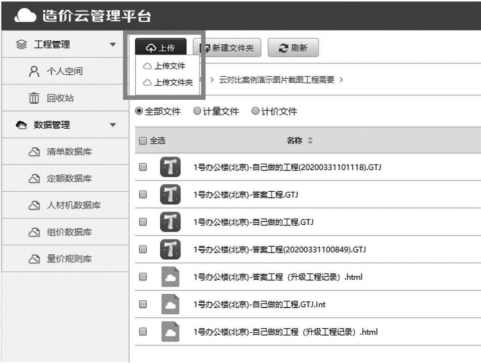Check the box for 答案工程（升级工程记录）.html
The image size is (481, 363).
click(x=143, y=277)
